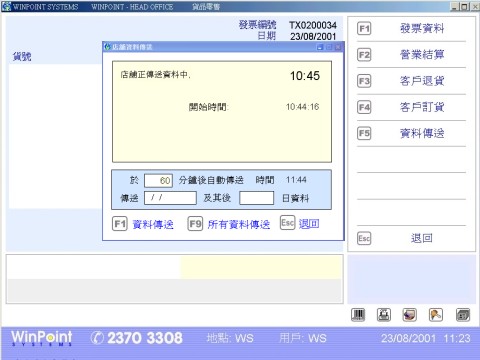
Task: Select 客戶退貨 customer return
Action: (422, 81)
